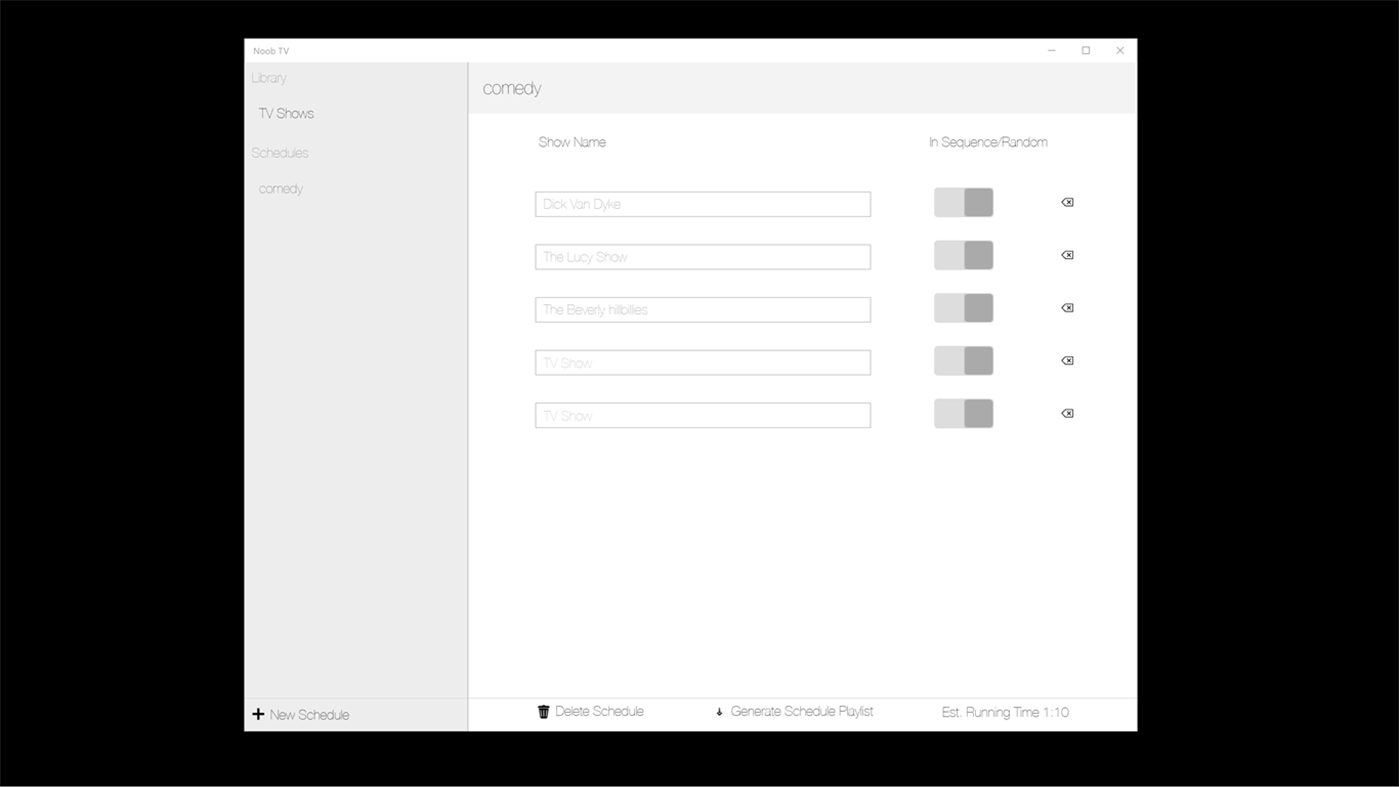Click the down-arrow icon beside Generate Schedule Playlist

click(x=719, y=712)
